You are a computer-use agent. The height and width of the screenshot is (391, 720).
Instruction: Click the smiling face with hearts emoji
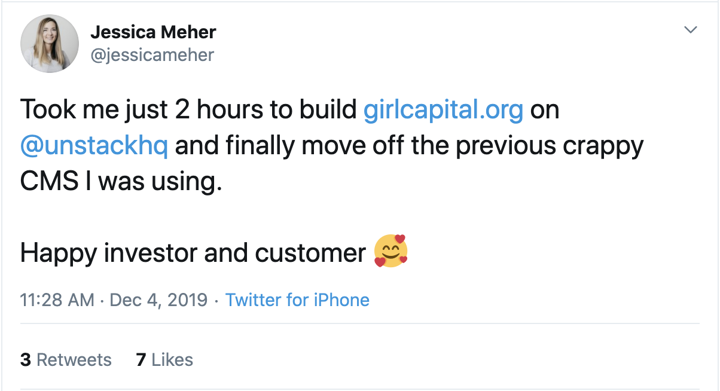click(391, 251)
